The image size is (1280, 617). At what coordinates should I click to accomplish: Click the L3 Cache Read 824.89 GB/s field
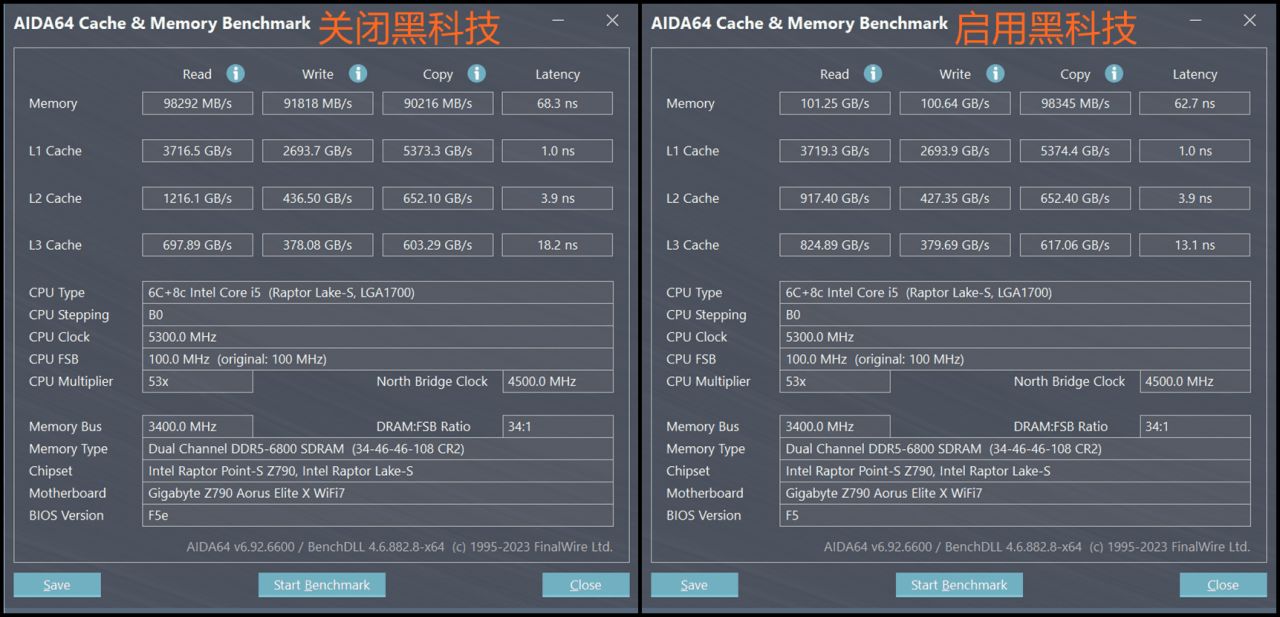click(x=835, y=245)
